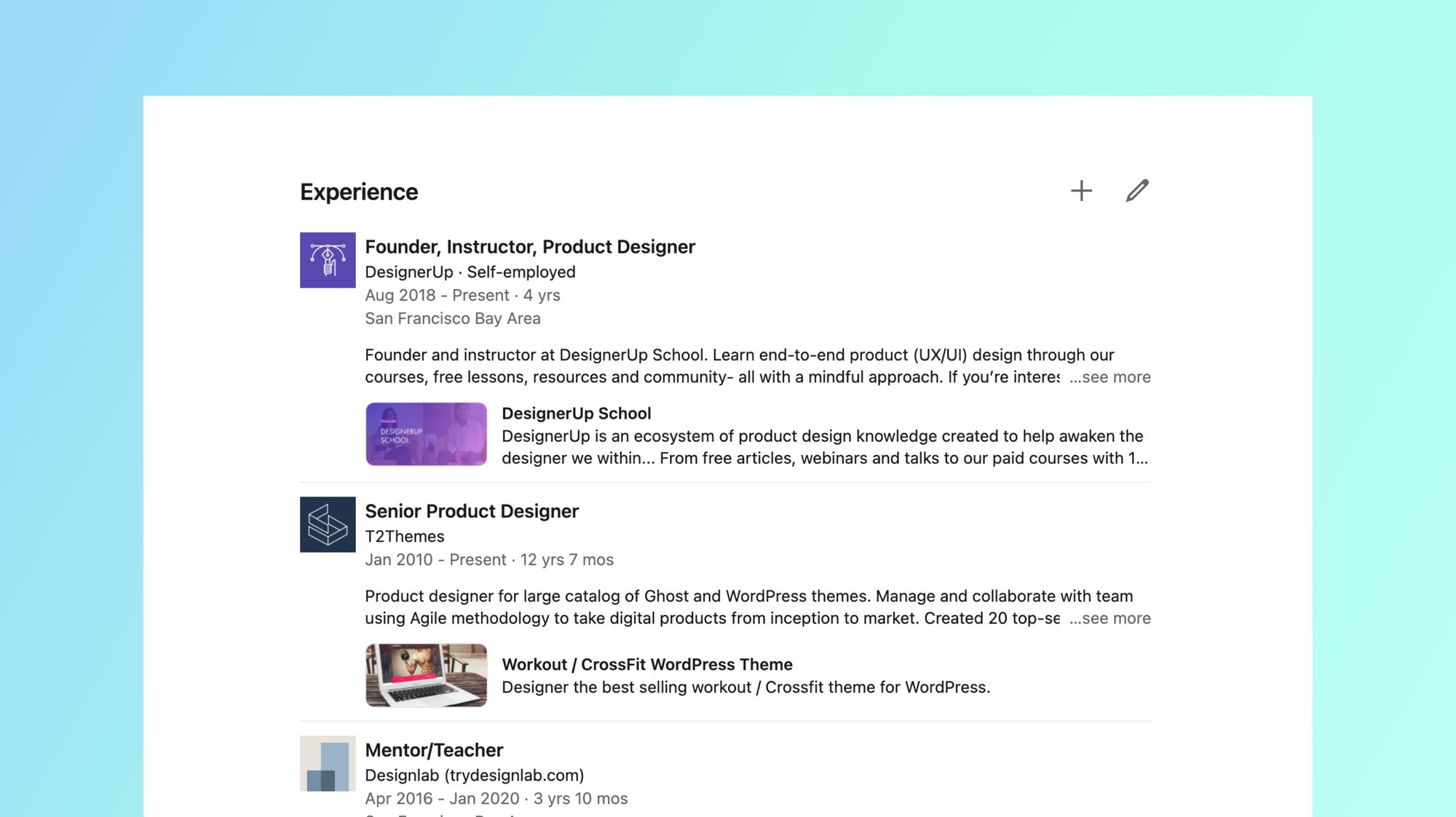The height and width of the screenshot is (817, 1456).
Task: Click San Francisco Bay Area under DesignerUp
Action: 453,318
